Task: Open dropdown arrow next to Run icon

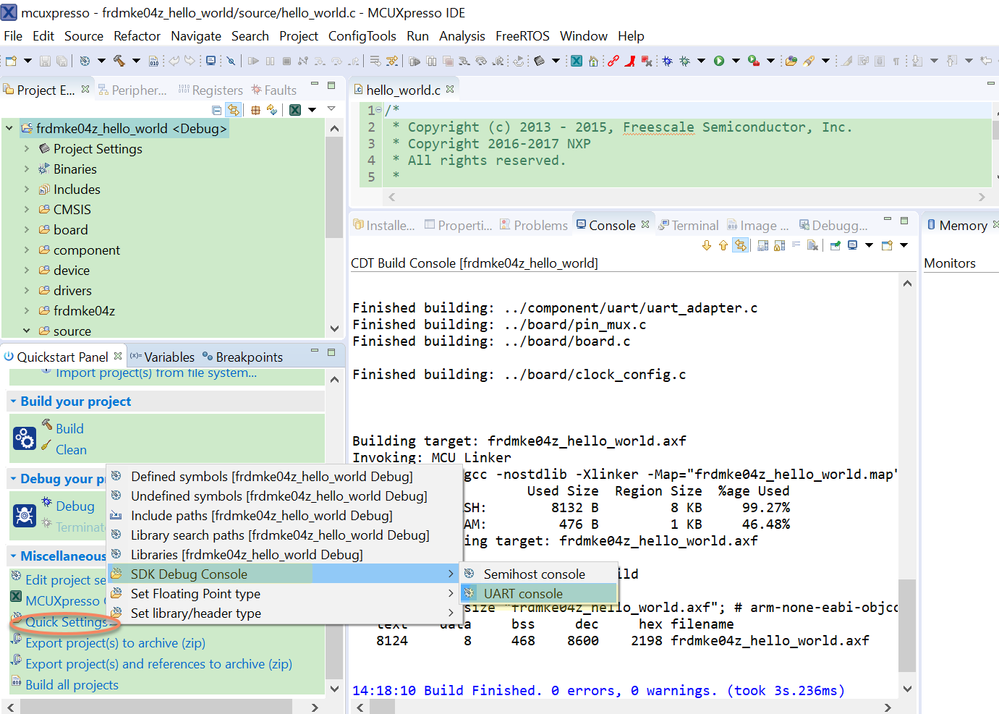Action: point(735,61)
